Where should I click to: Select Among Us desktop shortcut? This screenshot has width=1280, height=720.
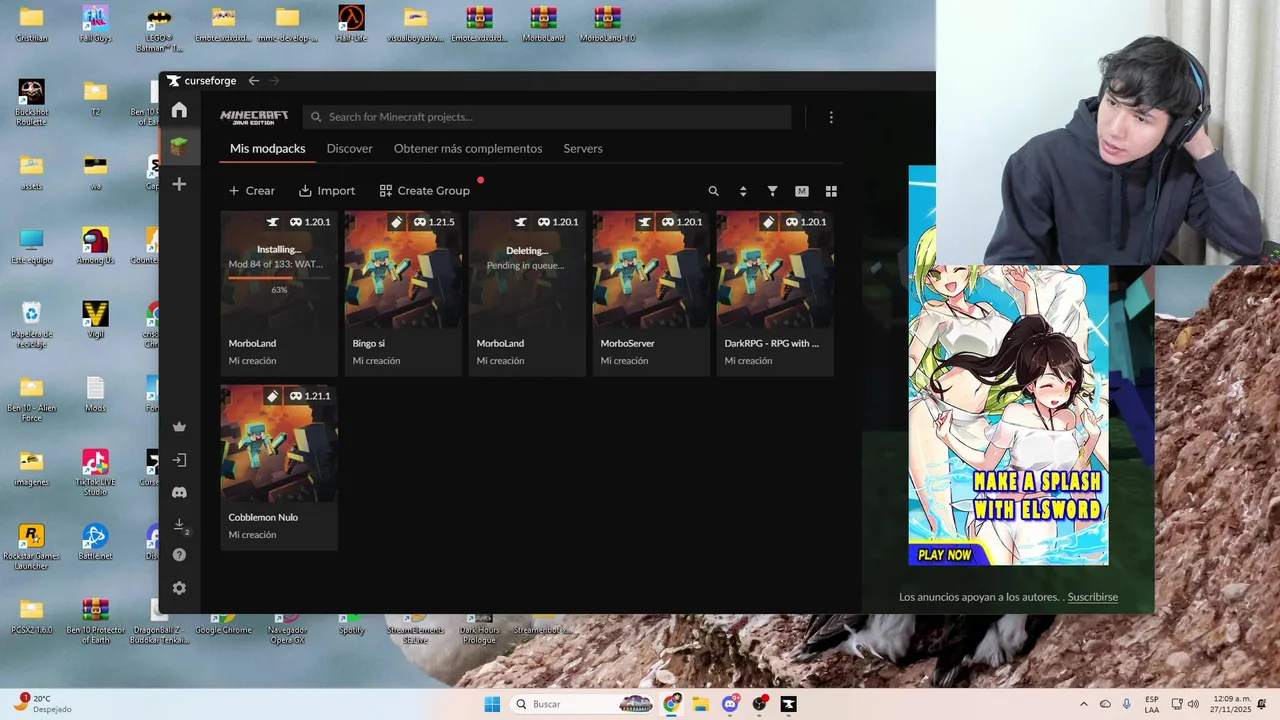click(95, 246)
